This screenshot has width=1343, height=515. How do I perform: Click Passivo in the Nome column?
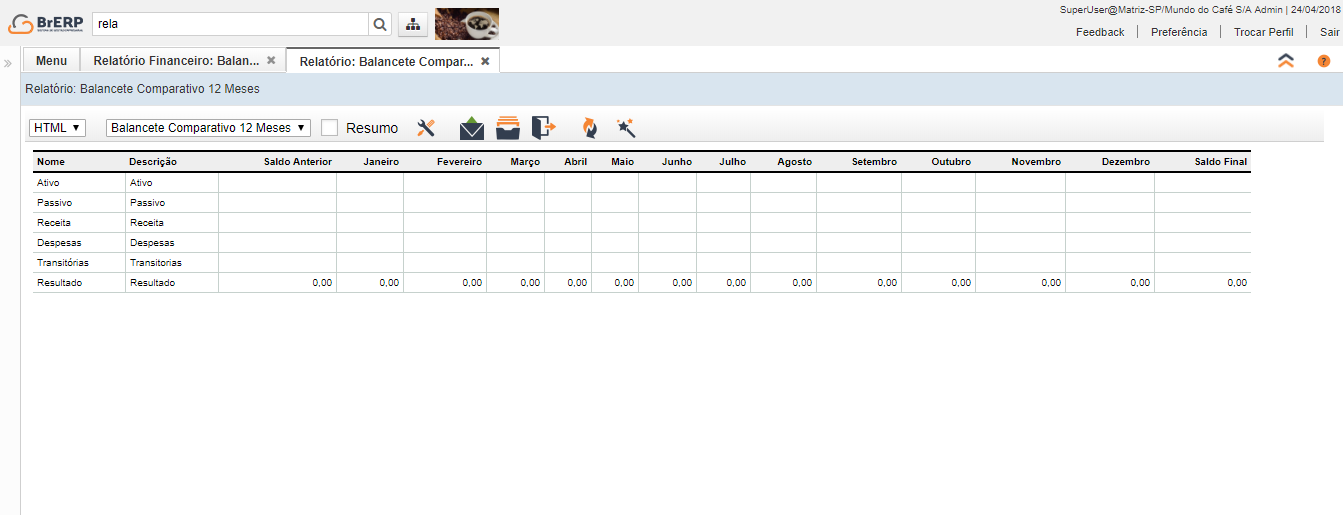(53, 203)
